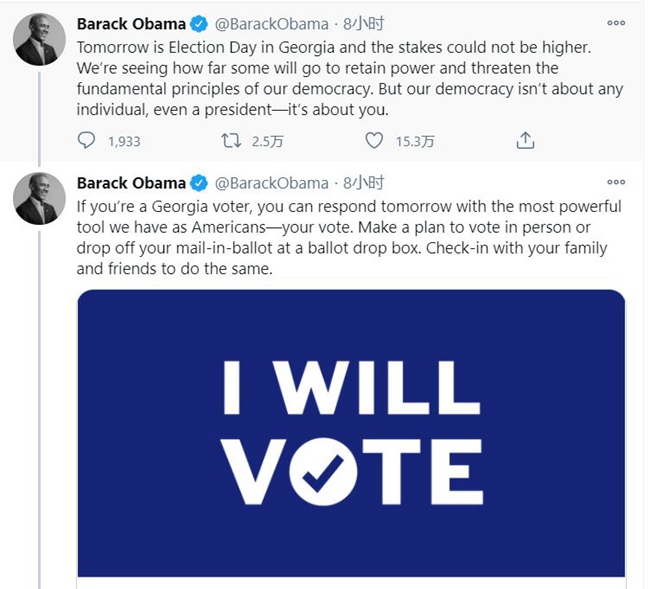Click the verified badge in the second tweet

199,183
